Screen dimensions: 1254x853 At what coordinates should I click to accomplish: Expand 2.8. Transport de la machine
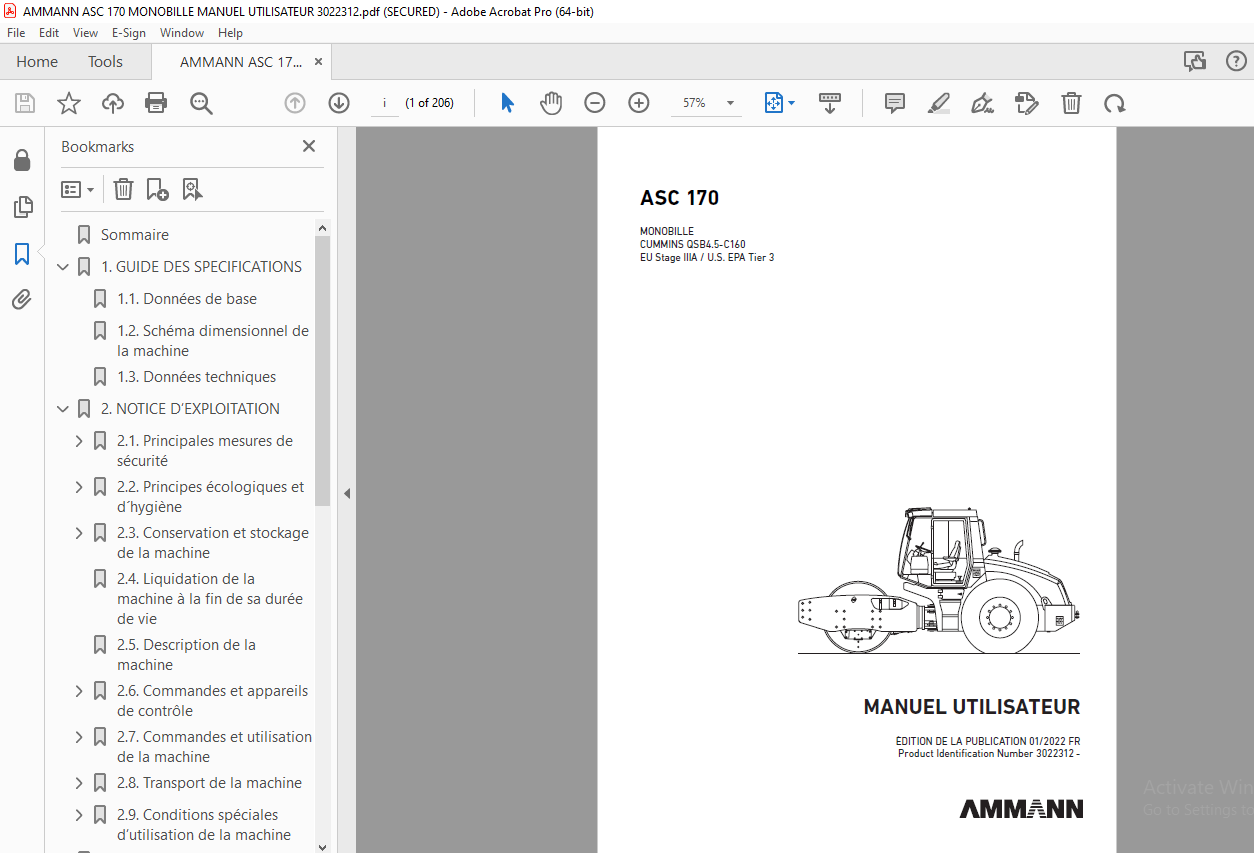coord(79,783)
